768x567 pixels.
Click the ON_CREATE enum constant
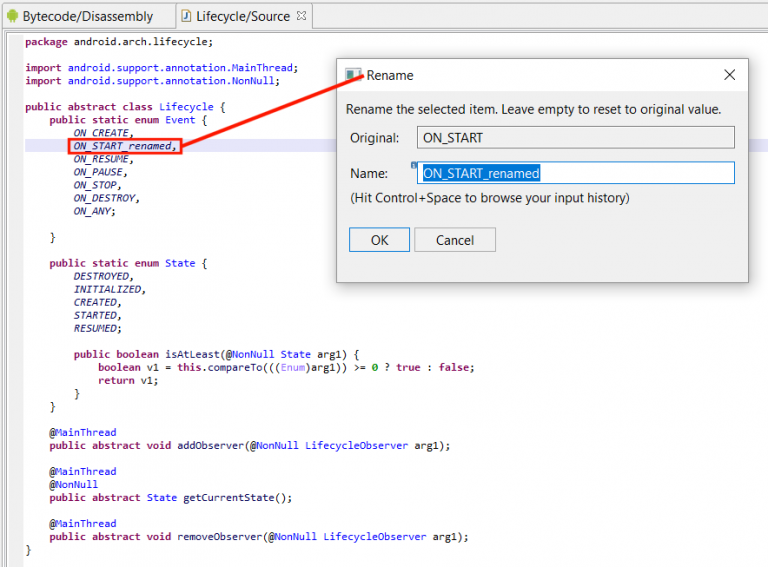[x=101, y=133]
